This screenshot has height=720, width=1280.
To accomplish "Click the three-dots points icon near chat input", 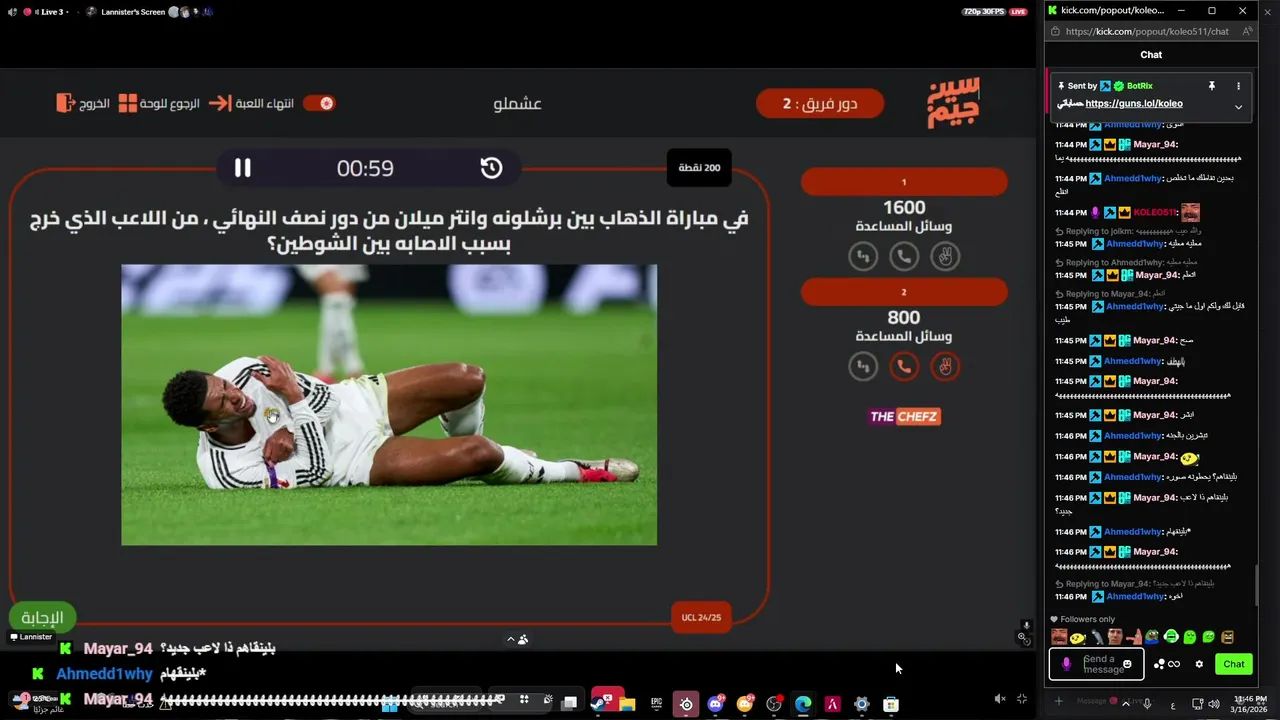I will point(1159,664).
